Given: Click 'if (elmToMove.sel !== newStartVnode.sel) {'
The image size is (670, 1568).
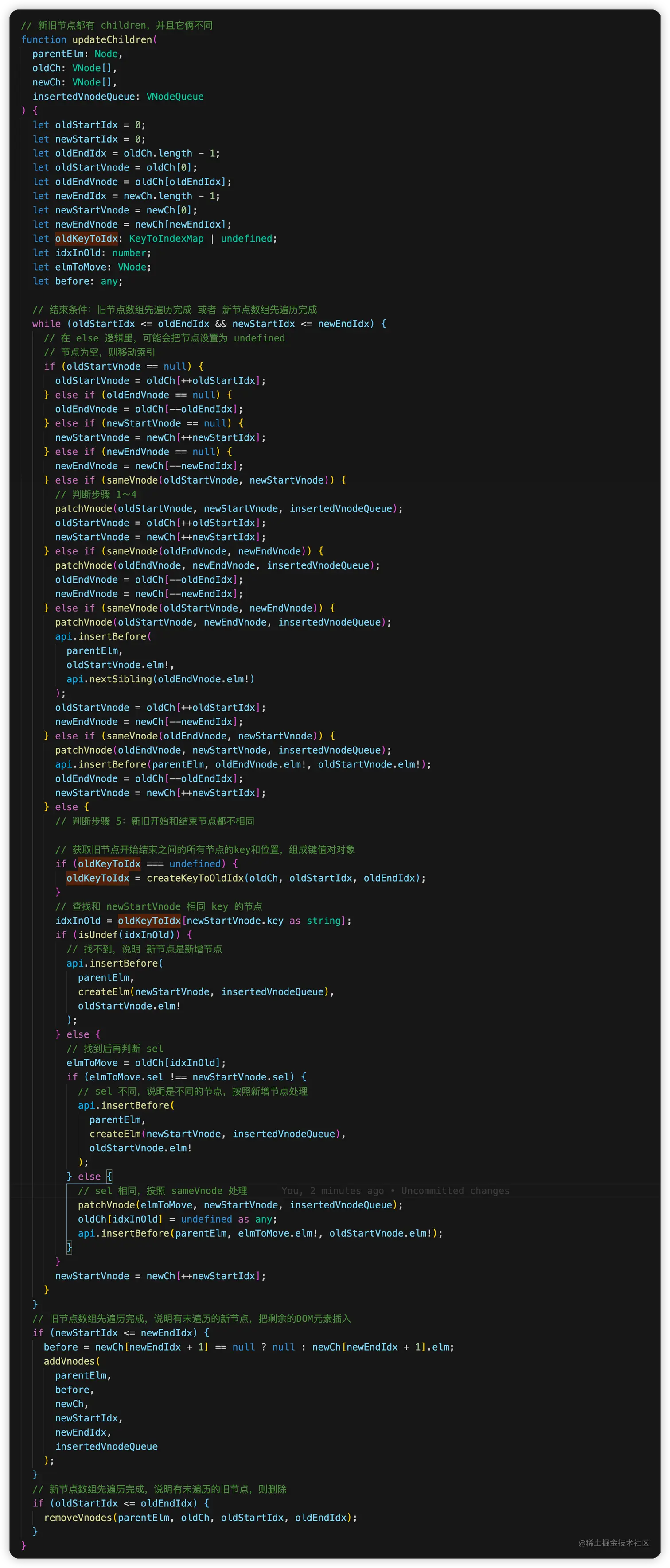Looking at the screenshot, I should [x=187, y=1077].
